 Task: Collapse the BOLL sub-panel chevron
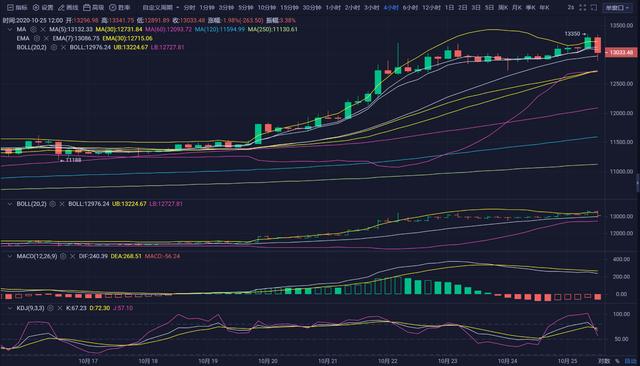pos(10,204)
